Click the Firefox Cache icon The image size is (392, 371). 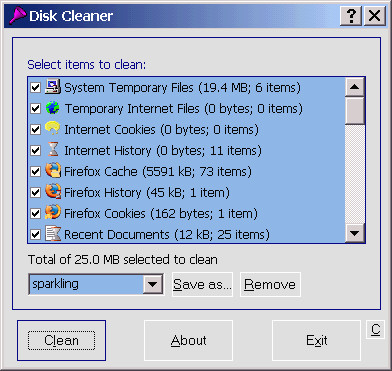point(53,171)
